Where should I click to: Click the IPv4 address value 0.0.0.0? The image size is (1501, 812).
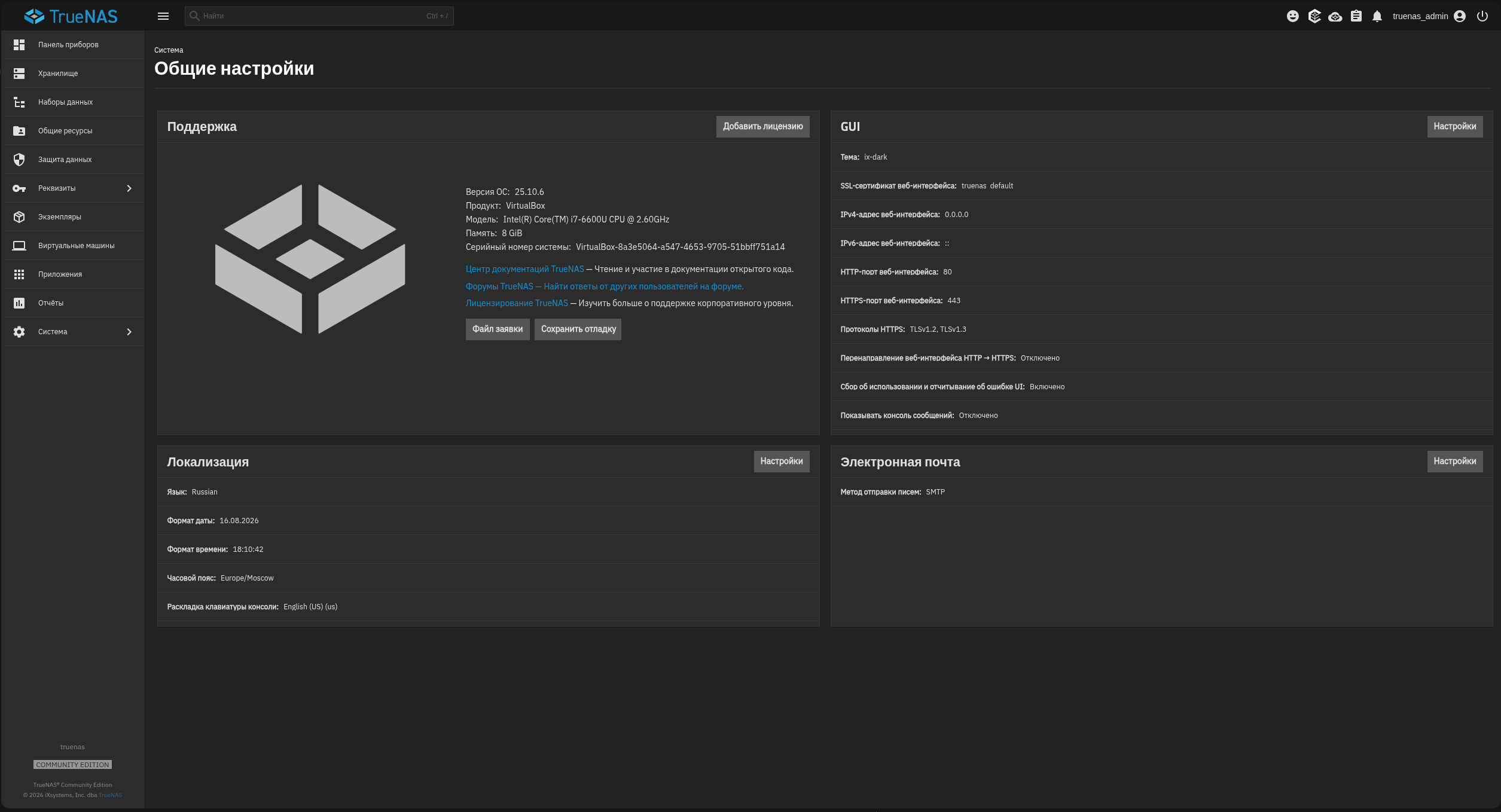click(956, 215)
